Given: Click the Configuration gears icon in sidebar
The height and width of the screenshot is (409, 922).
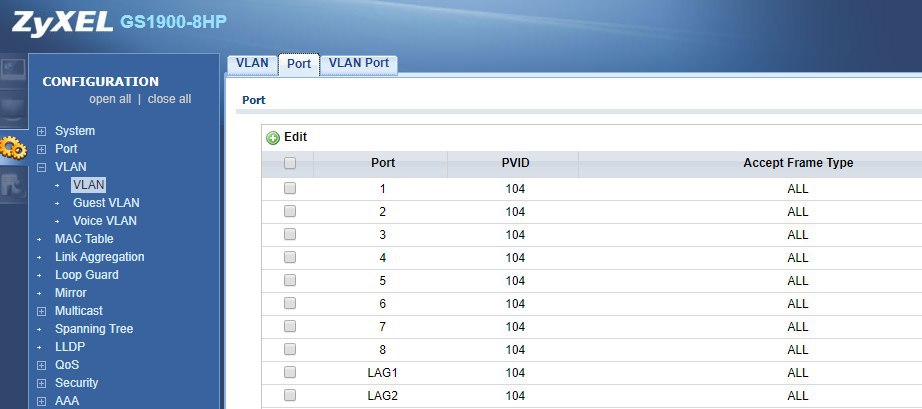Looking at the screenshot, I should point(13,149).
